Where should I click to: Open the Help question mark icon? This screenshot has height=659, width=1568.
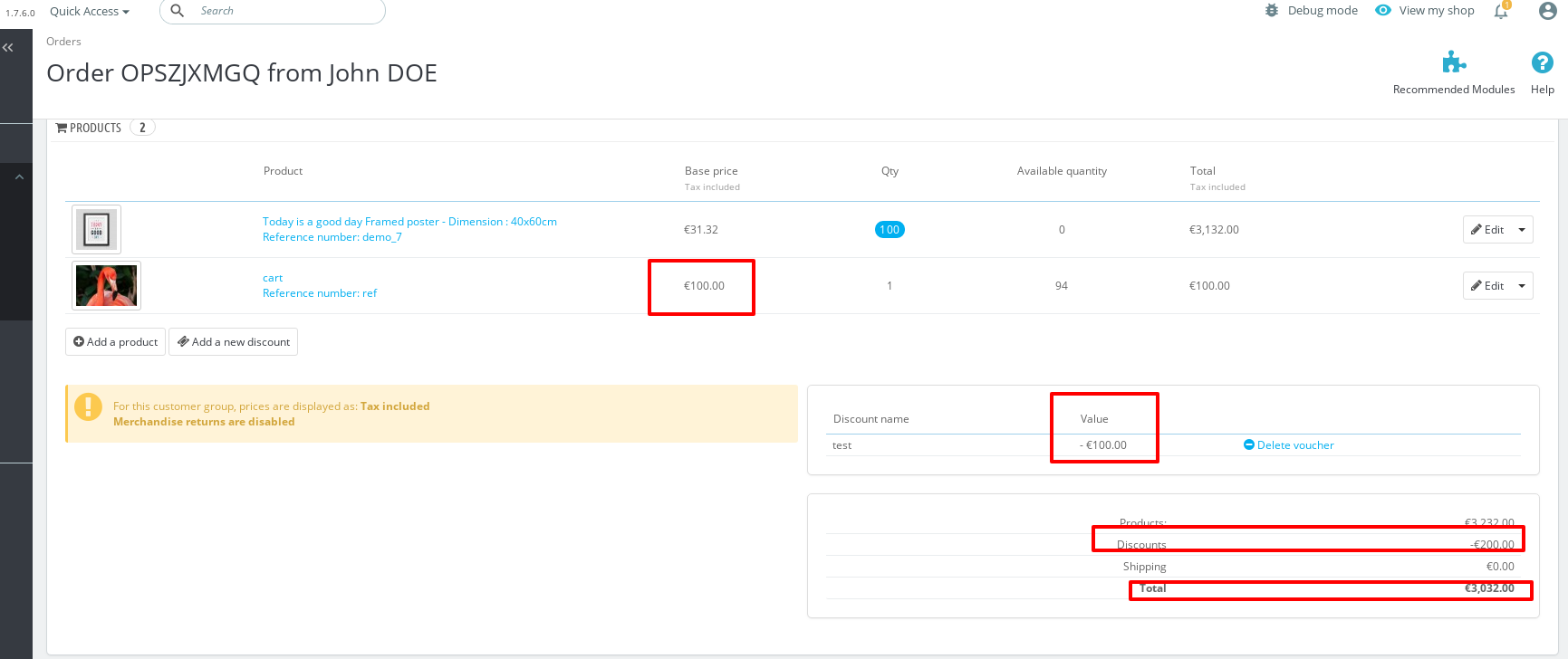pos(1543,62)
